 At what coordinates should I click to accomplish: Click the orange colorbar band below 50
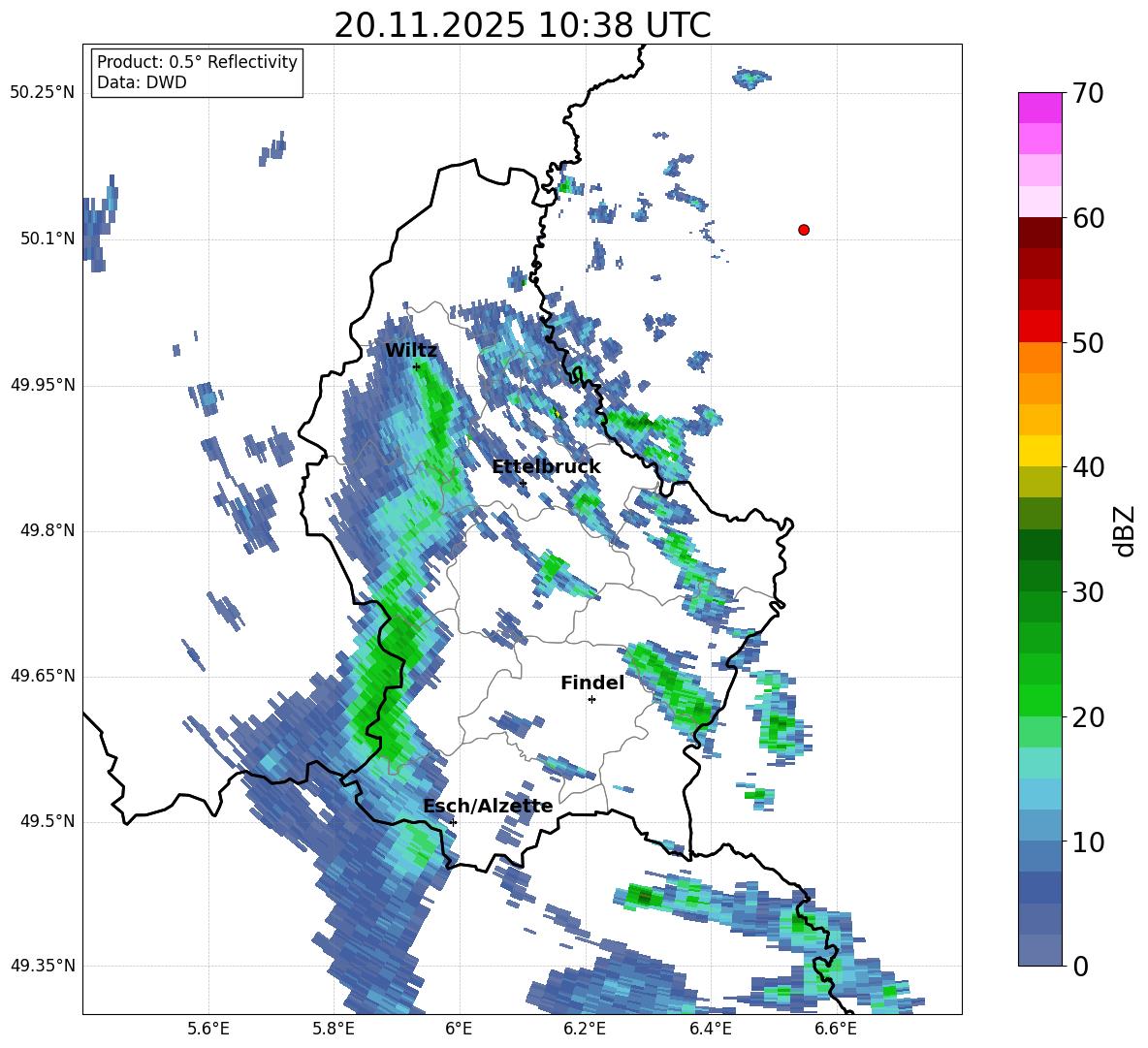1039,358
